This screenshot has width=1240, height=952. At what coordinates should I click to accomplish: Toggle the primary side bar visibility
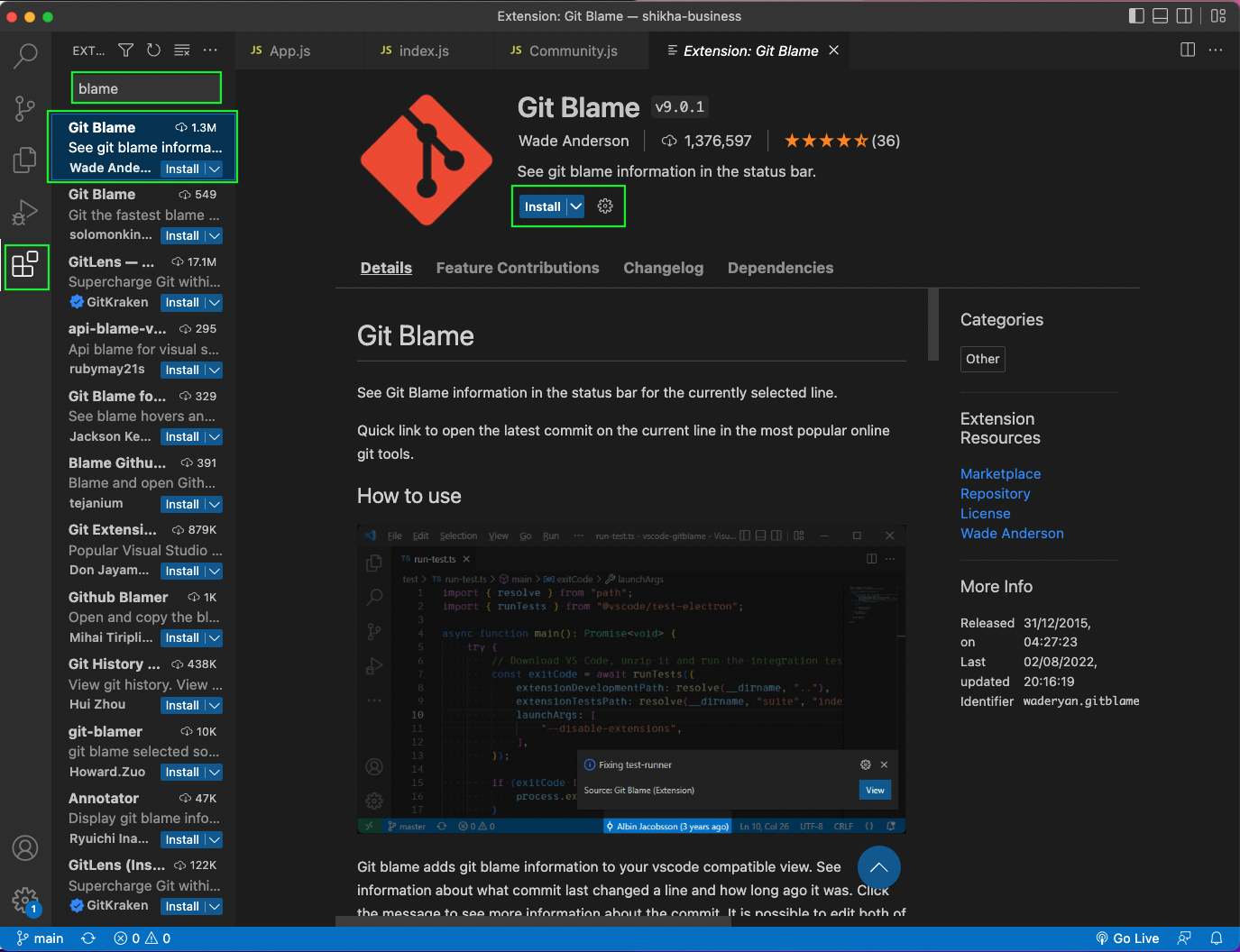[1135, 15]
